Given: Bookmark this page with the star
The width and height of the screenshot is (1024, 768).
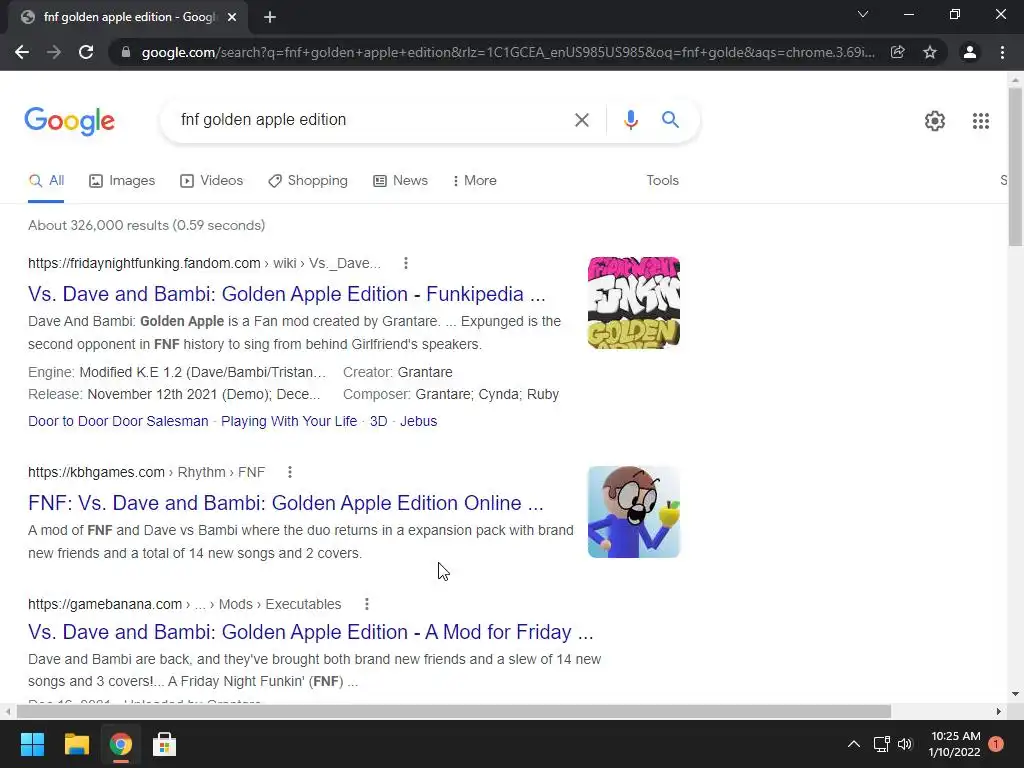Looking at the screenshot, I should pos(930,52).
